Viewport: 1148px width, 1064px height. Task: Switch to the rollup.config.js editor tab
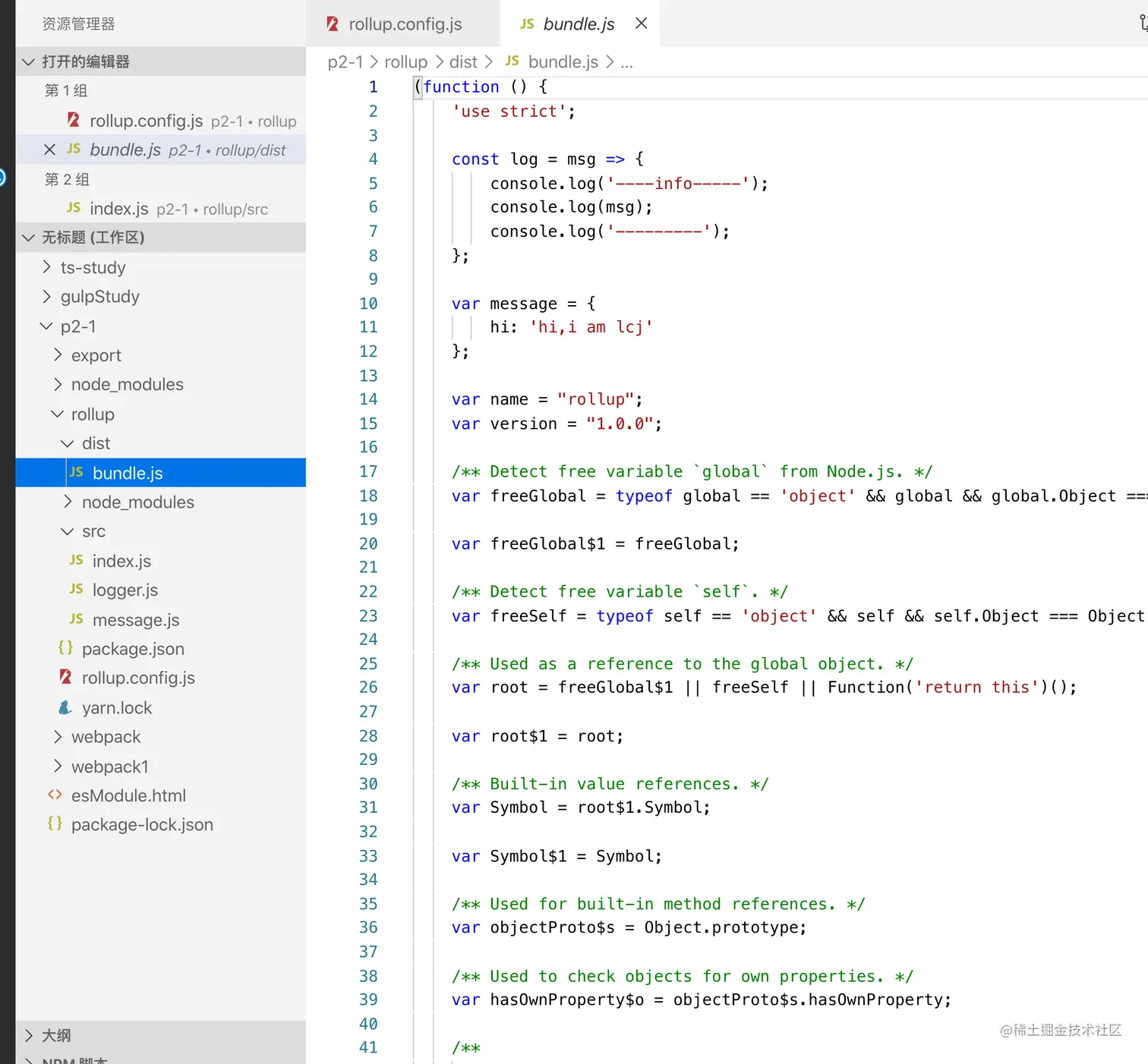(x=403, y=24)
